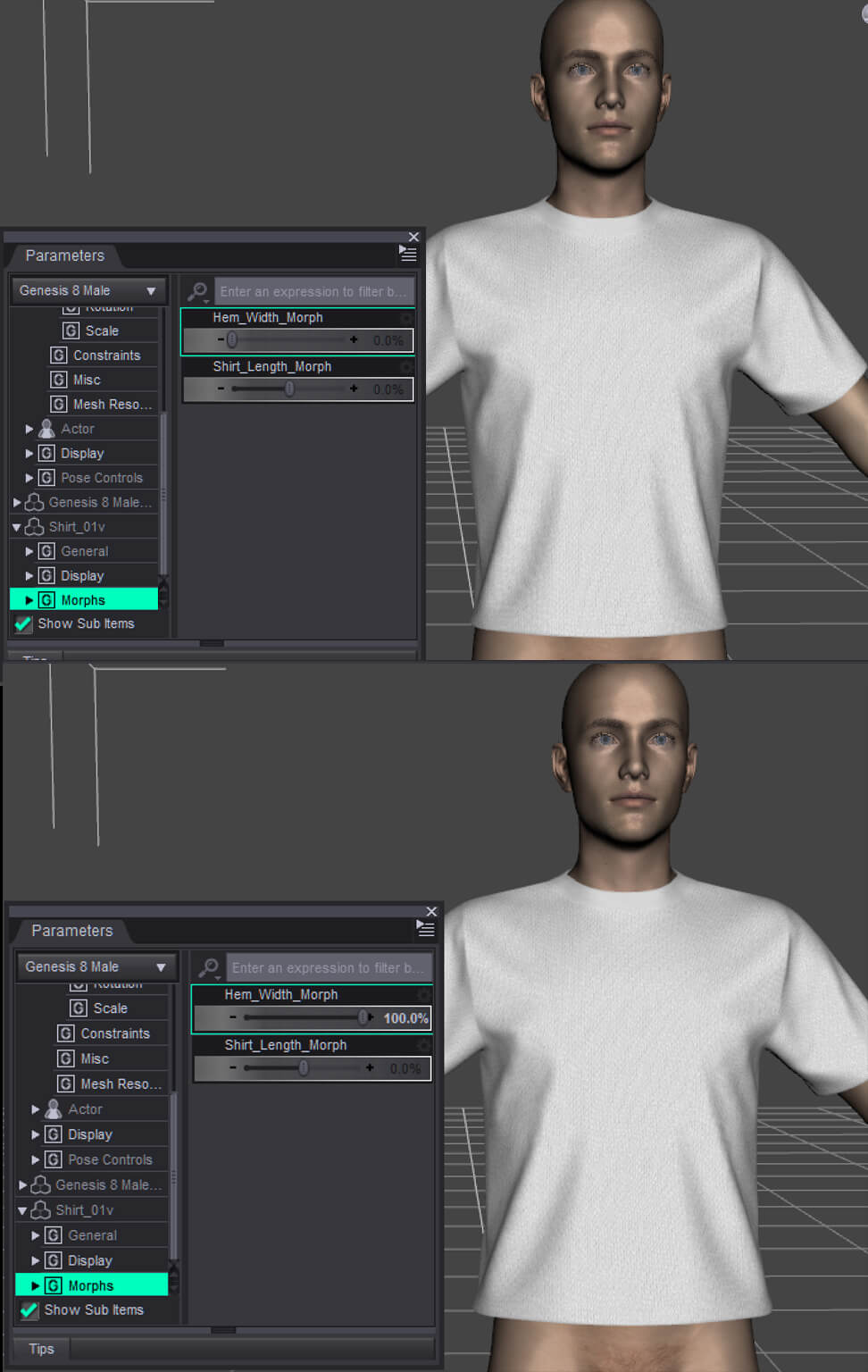Click the Scale group icon in upper panel

[71, 330]
